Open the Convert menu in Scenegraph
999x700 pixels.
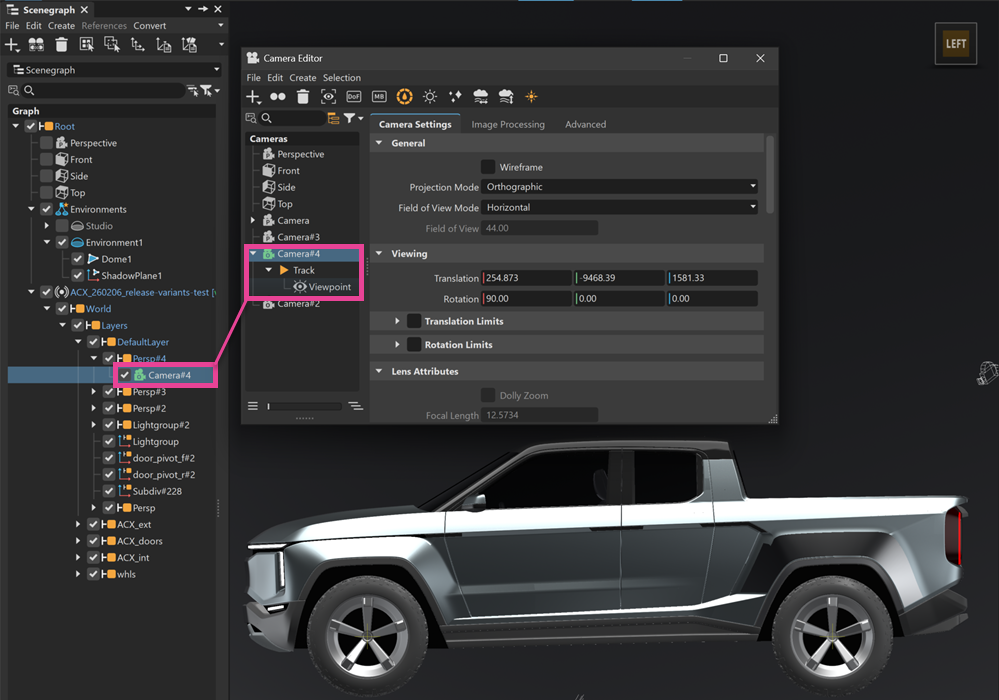click(x=150, y=25)
